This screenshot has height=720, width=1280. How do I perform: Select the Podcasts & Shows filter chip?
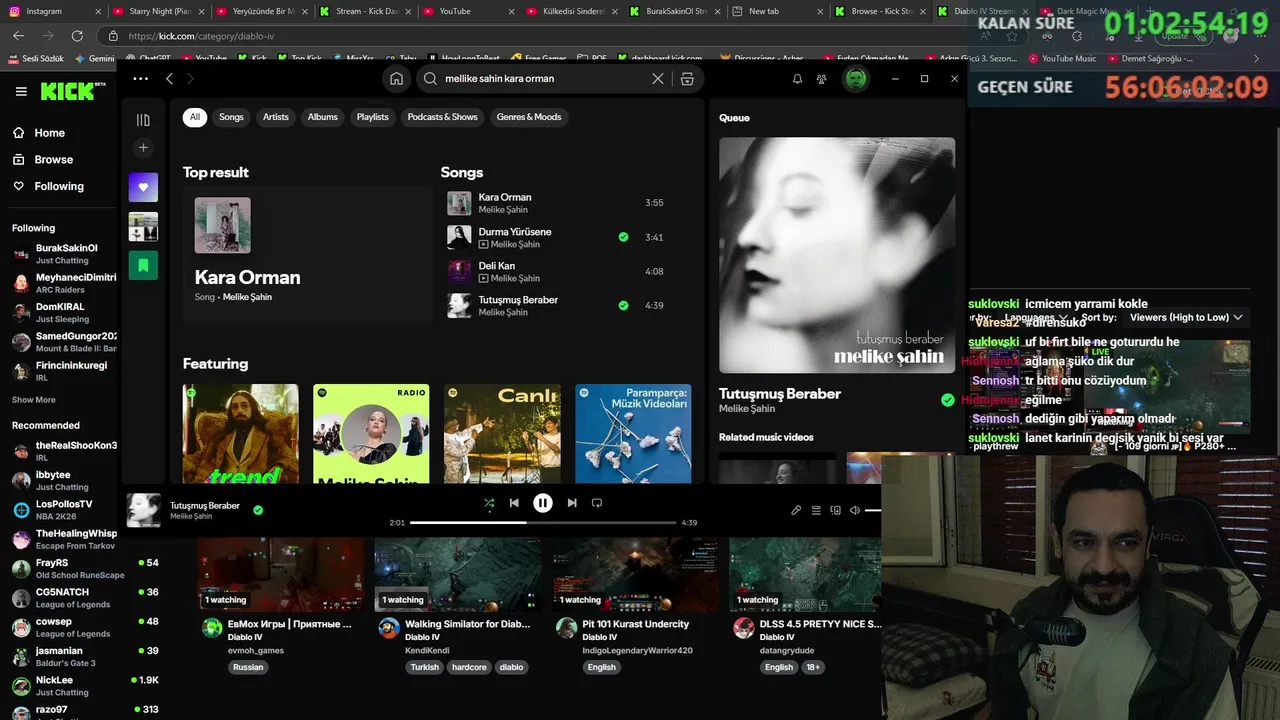(443, 117)
